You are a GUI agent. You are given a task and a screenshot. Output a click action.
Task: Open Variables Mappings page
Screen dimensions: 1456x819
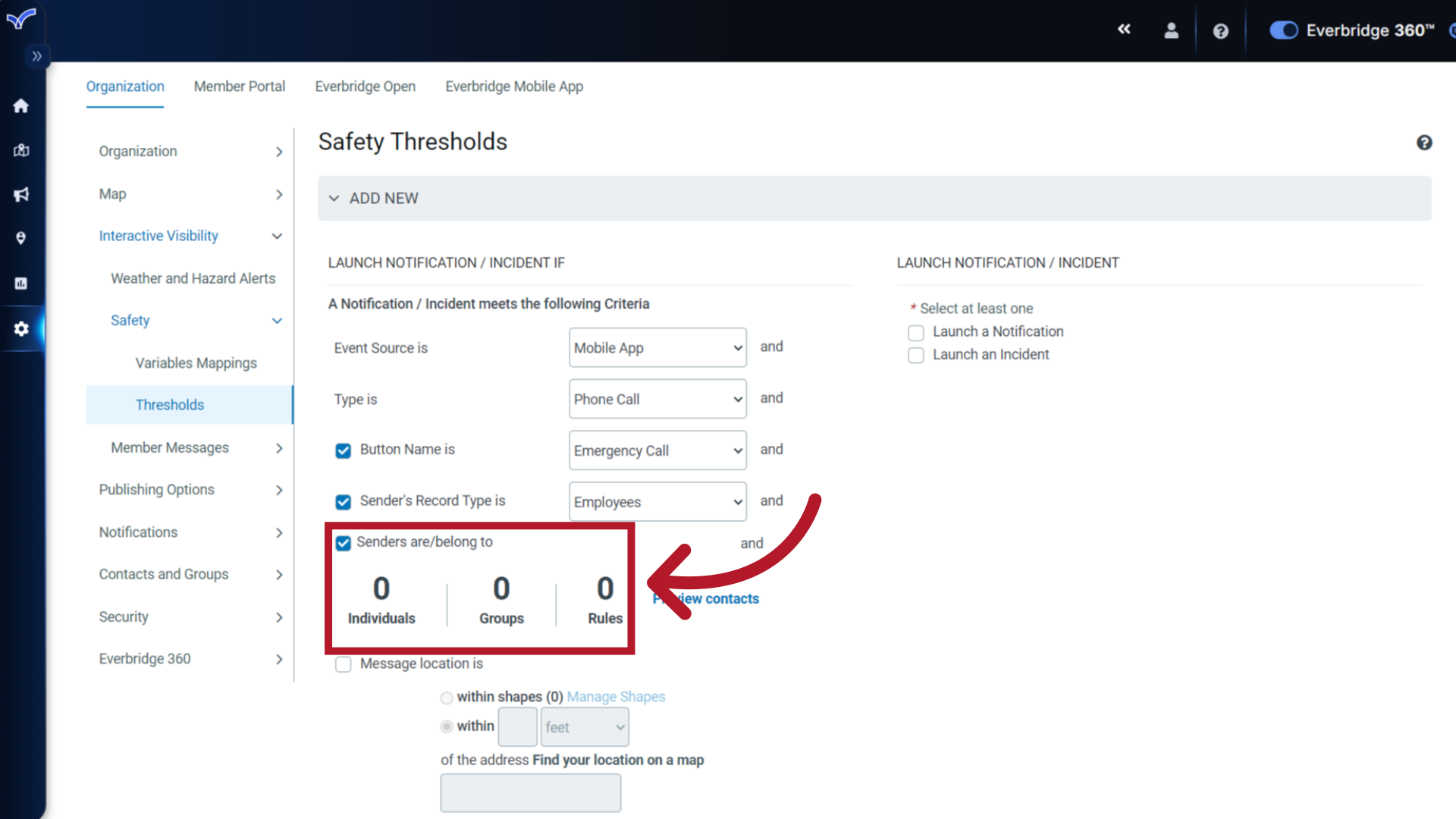tap(196, 363)
